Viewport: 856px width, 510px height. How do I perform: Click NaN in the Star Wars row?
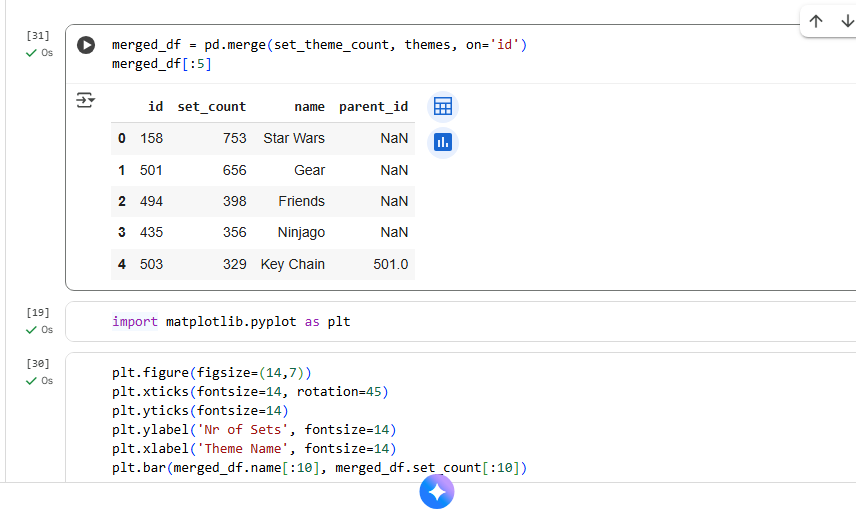pyautogui.click(x=394, y=138)
